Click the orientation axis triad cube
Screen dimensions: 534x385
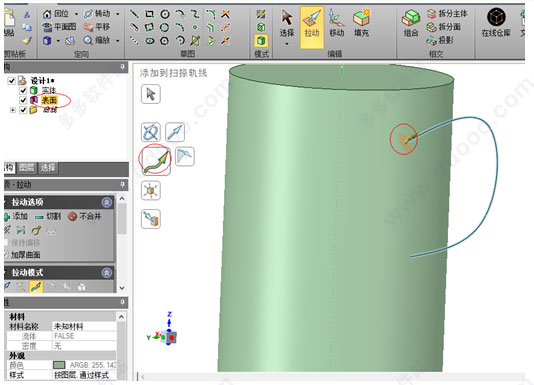click(170, 337)
